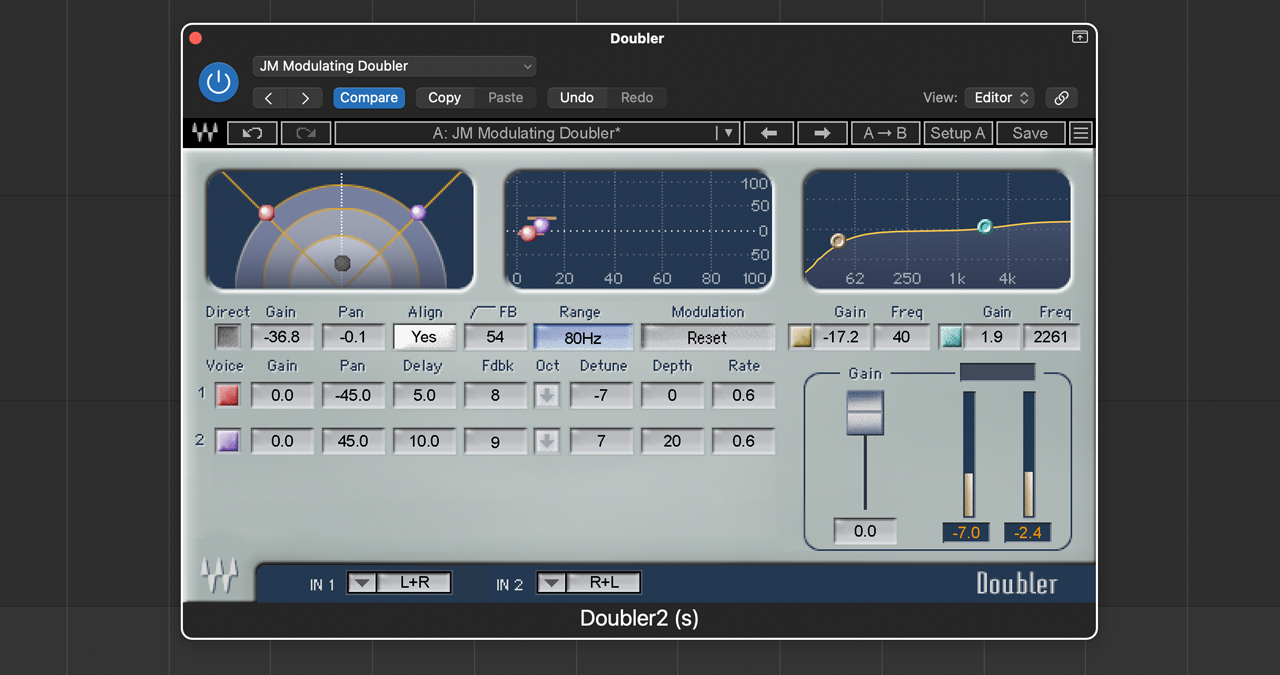Click Voice 1 Delay 5.0 field
Screen dimensions: 1280x675
pyautogui.click(x=424, y=395)
